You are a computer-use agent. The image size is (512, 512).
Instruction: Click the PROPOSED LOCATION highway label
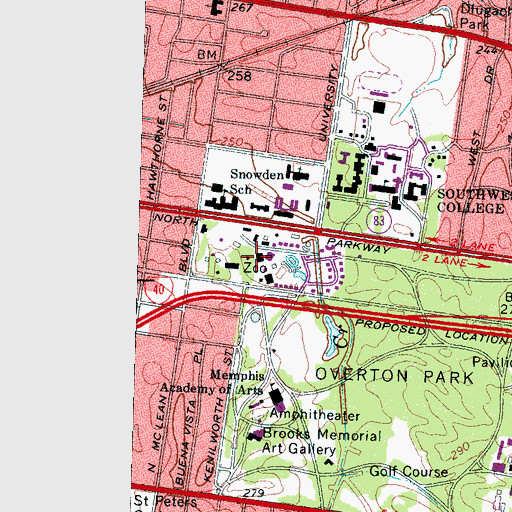click(x=433, y=332)
